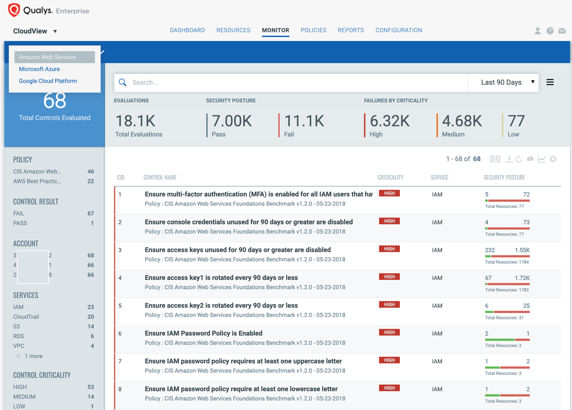Click security posture bar for control 3
The image size is (572, 410).
(507, 256)
